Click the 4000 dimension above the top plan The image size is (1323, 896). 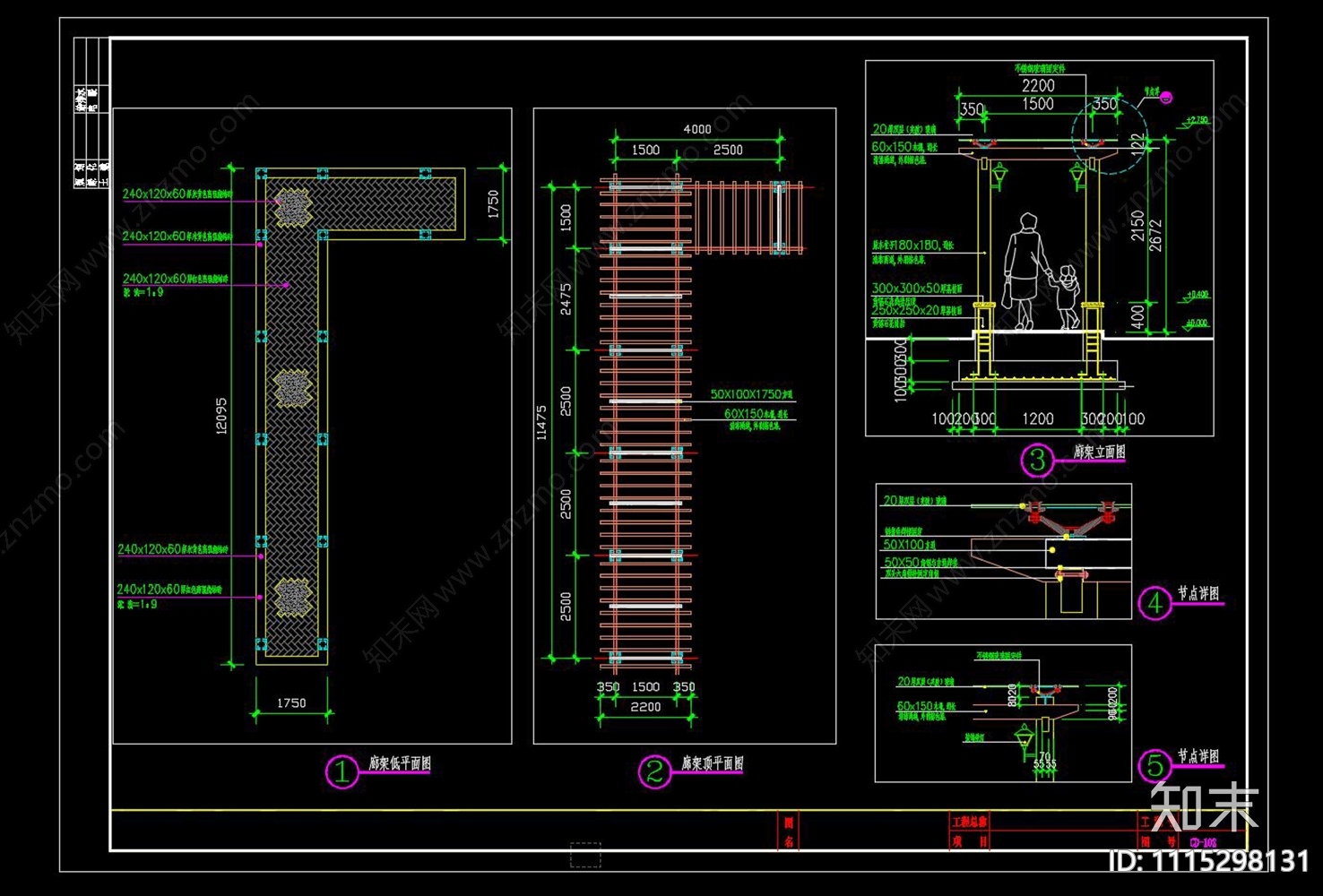click(x=697, y=129)
